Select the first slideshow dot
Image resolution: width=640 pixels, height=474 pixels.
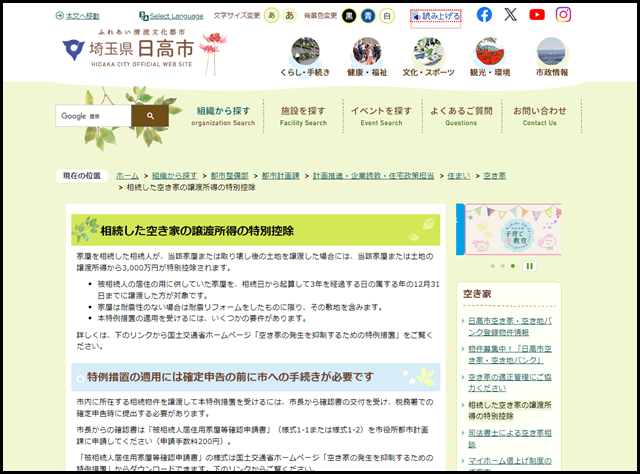tap(493, 266)
